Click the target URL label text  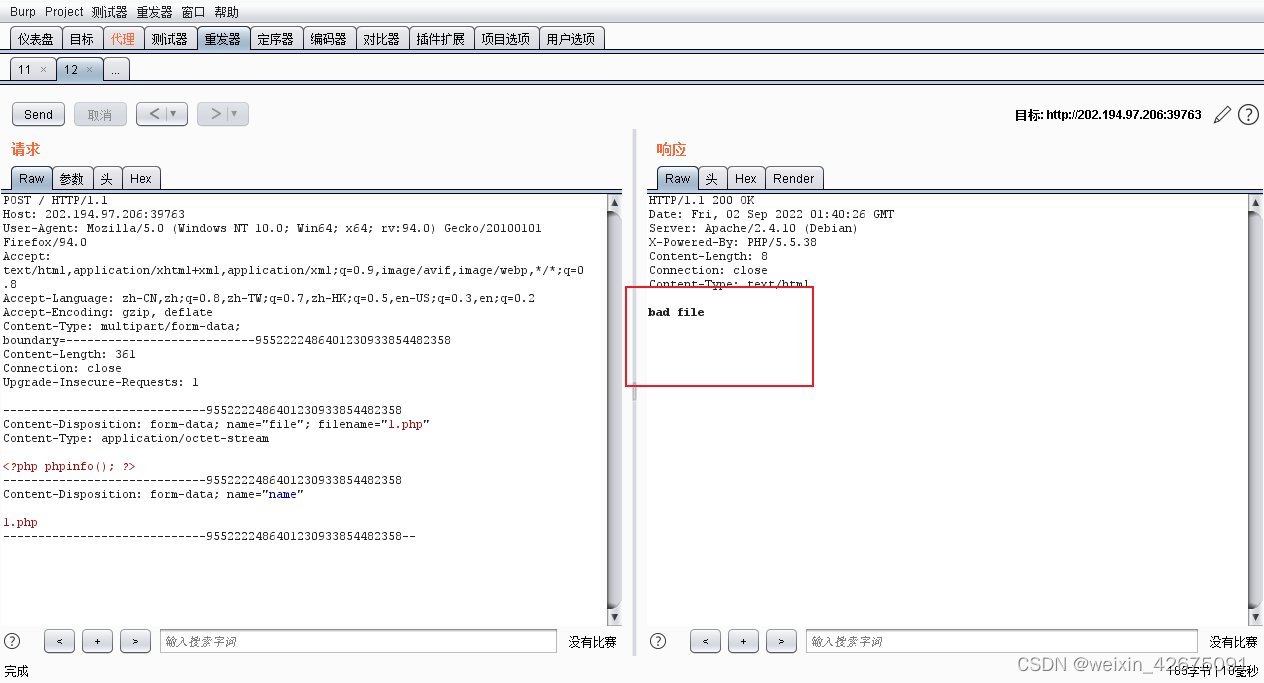(x=1108, y=115)
